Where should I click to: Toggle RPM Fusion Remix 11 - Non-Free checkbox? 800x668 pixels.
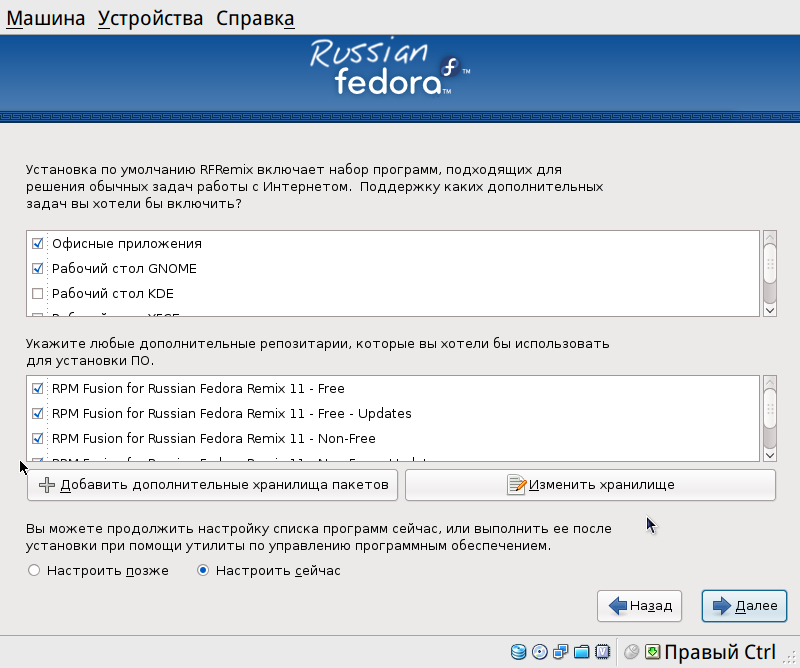click(37, 438)
